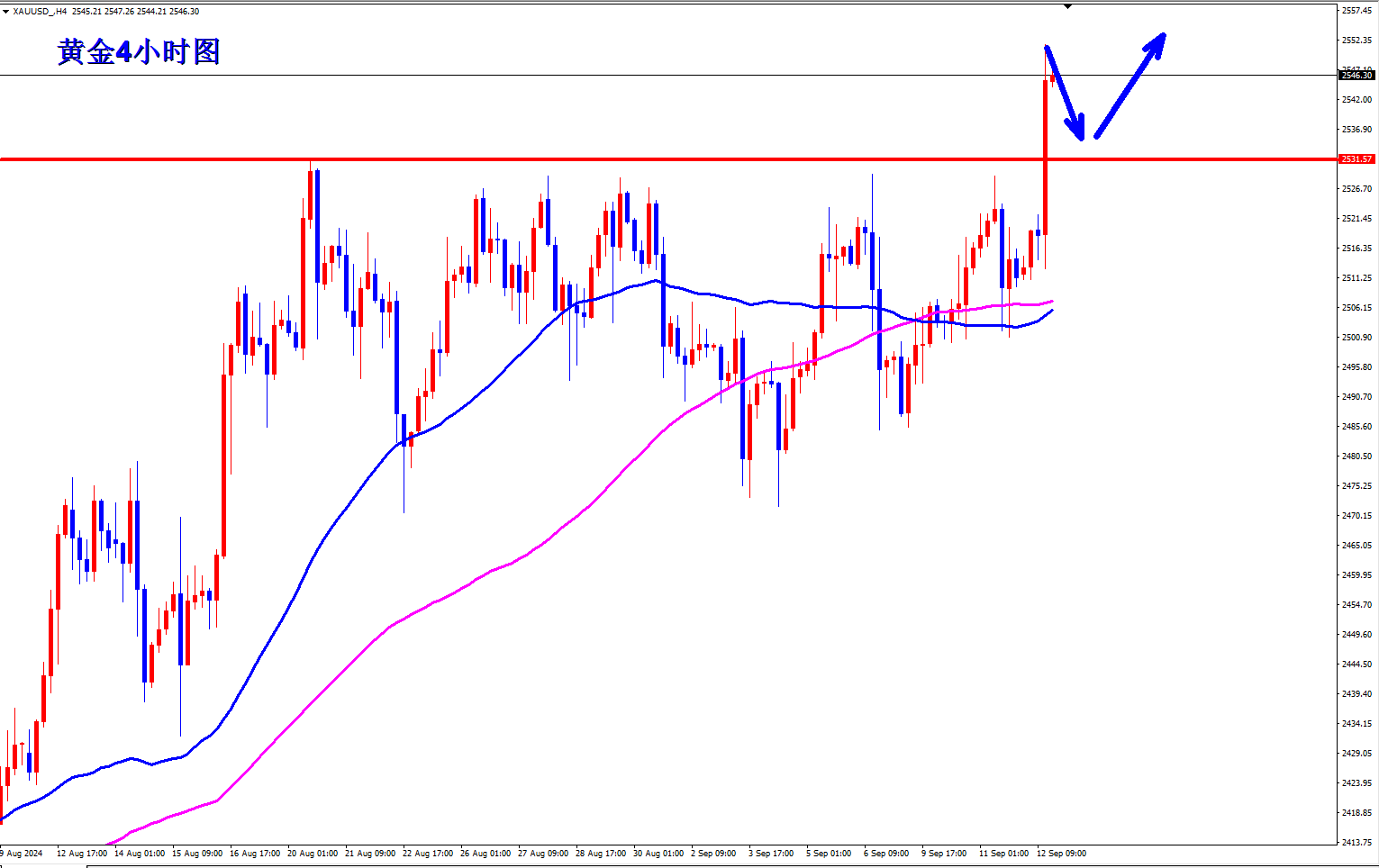This screenshot has height=868, width=1379.
Task: Click the 2485.60 price scale label
Action: pyautogui.click(x=1356, y=427)
